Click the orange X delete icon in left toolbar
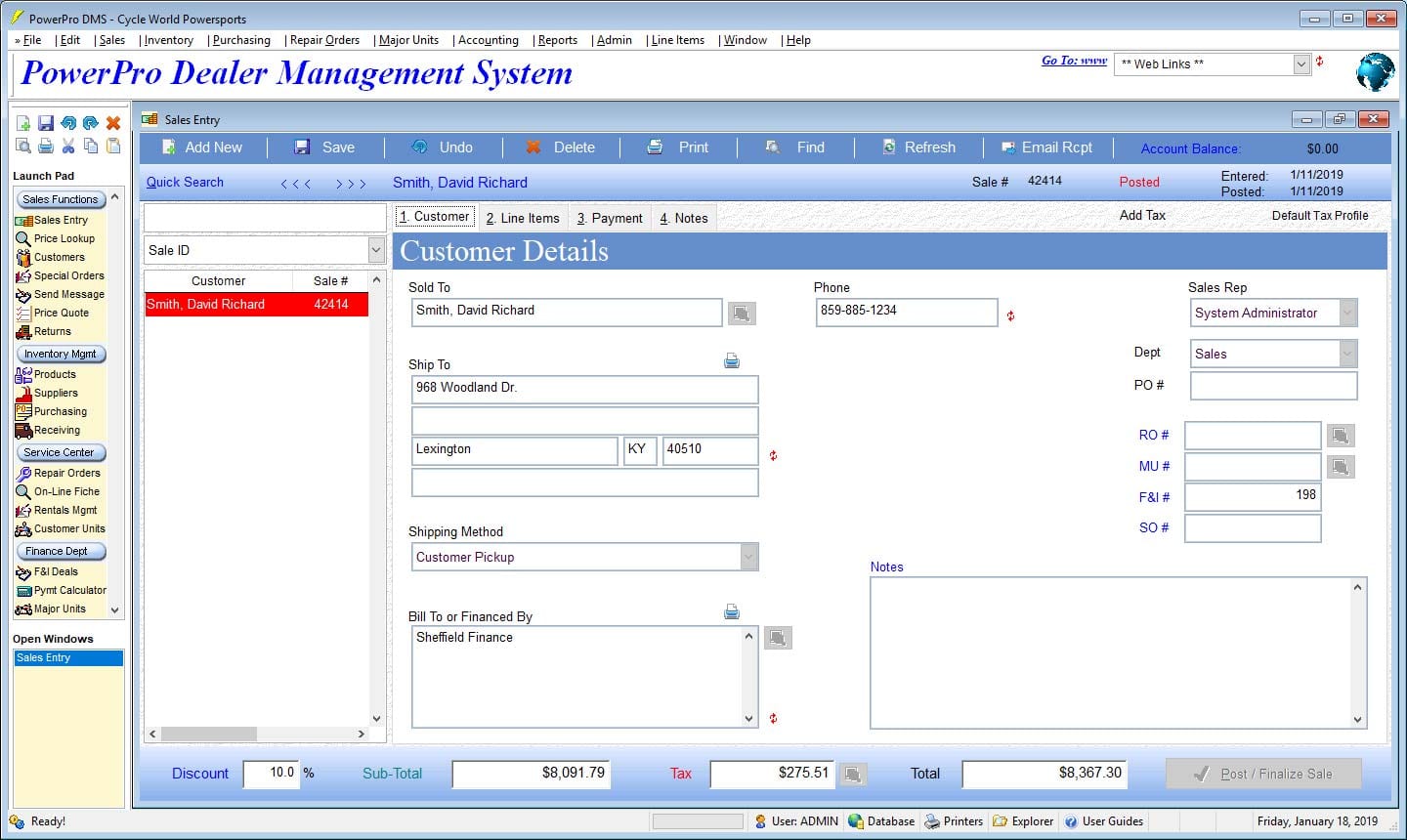 (113, 123)
